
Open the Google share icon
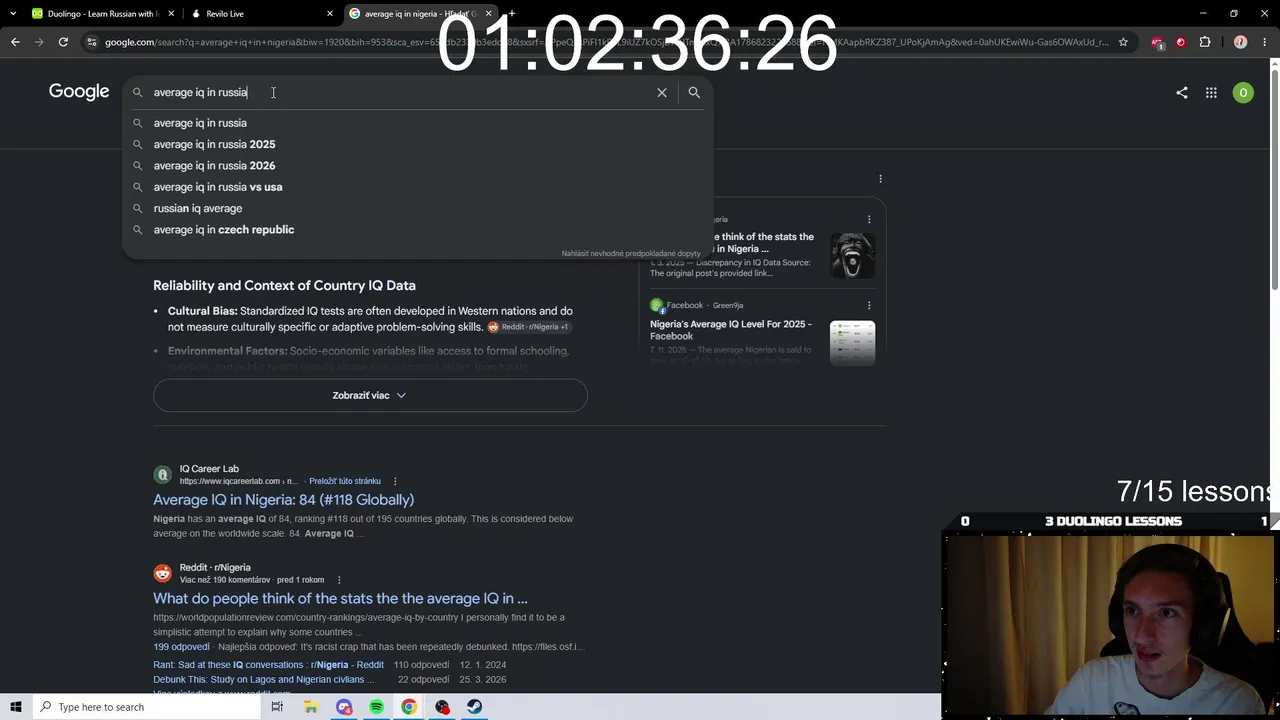click(1182, 92)
